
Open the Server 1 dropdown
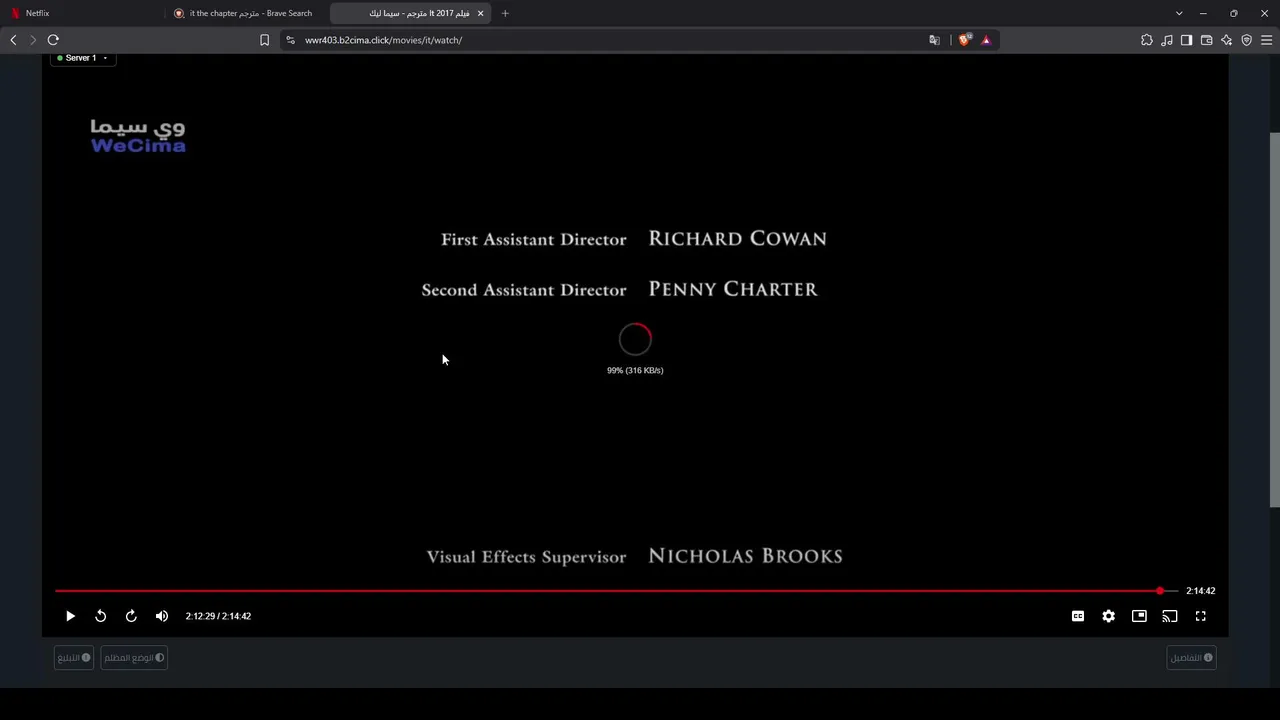[82, 58]
